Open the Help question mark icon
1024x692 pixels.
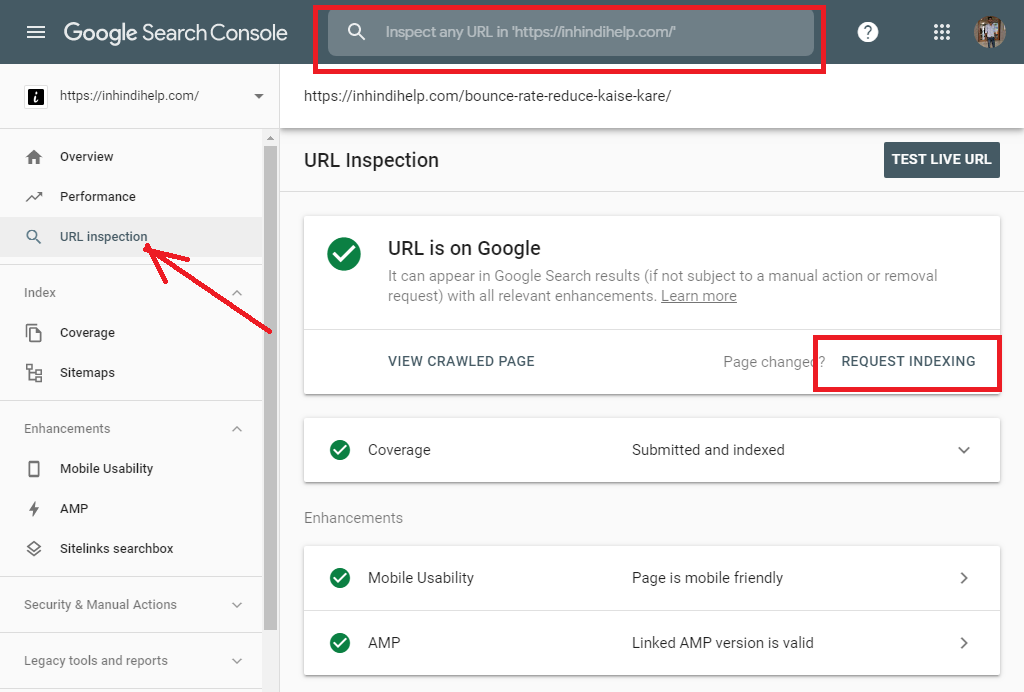tap(867, 32)
